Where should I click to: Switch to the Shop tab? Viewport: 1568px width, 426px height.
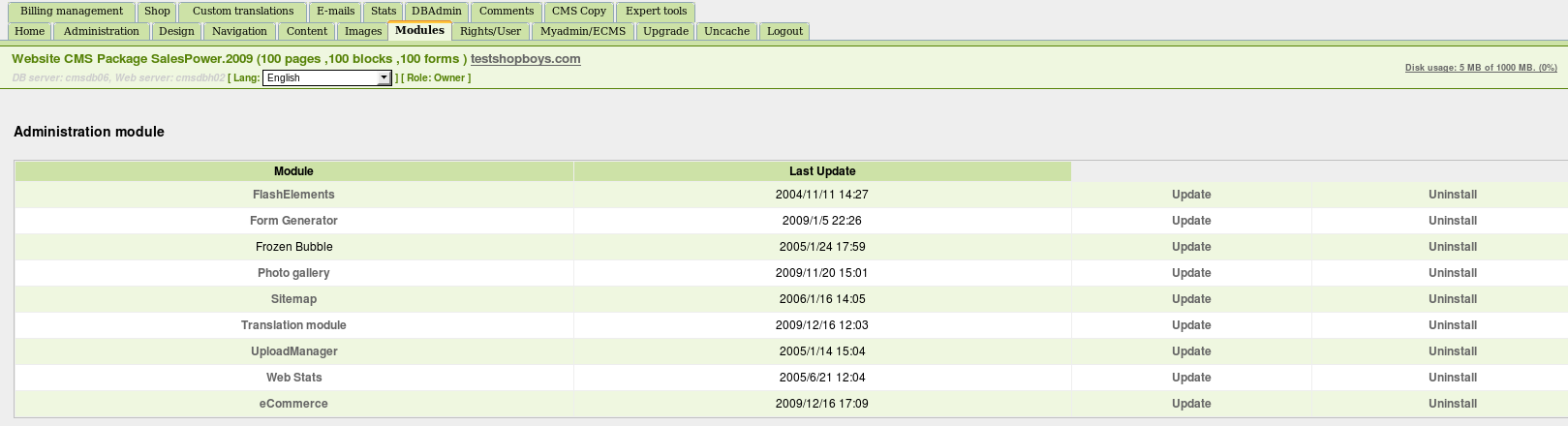(157, 12)
